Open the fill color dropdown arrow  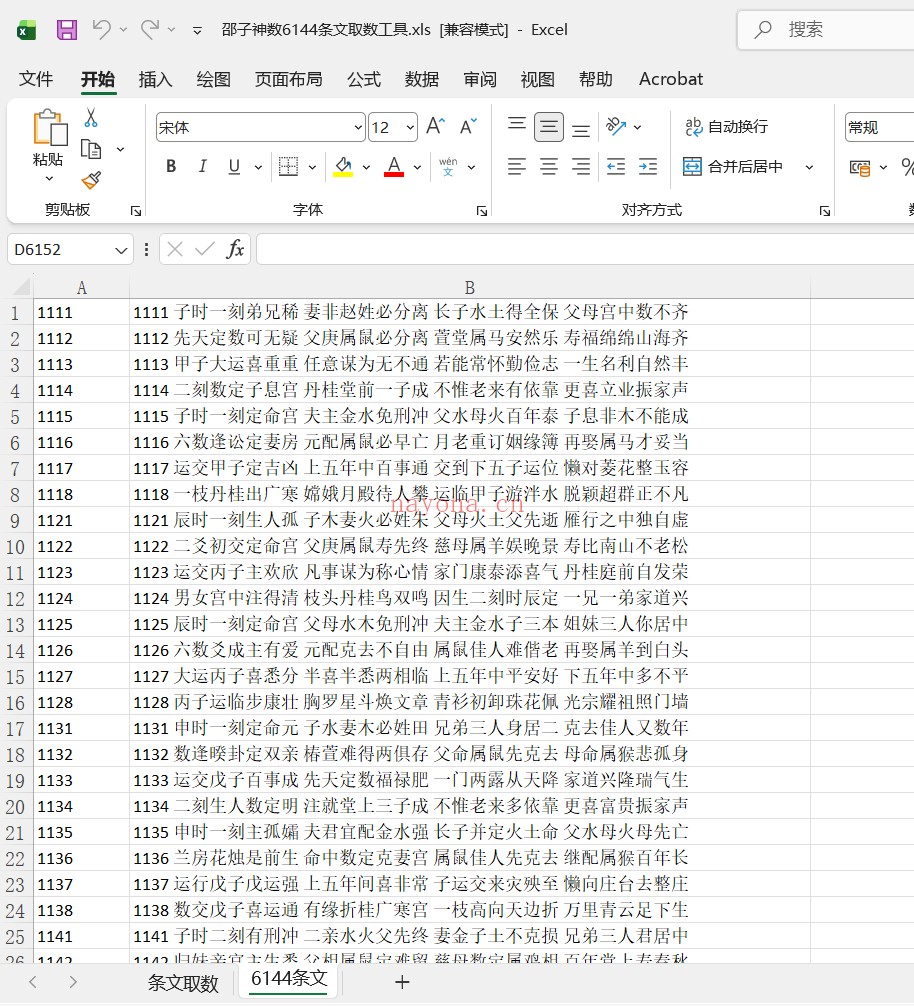coord(366,167)
